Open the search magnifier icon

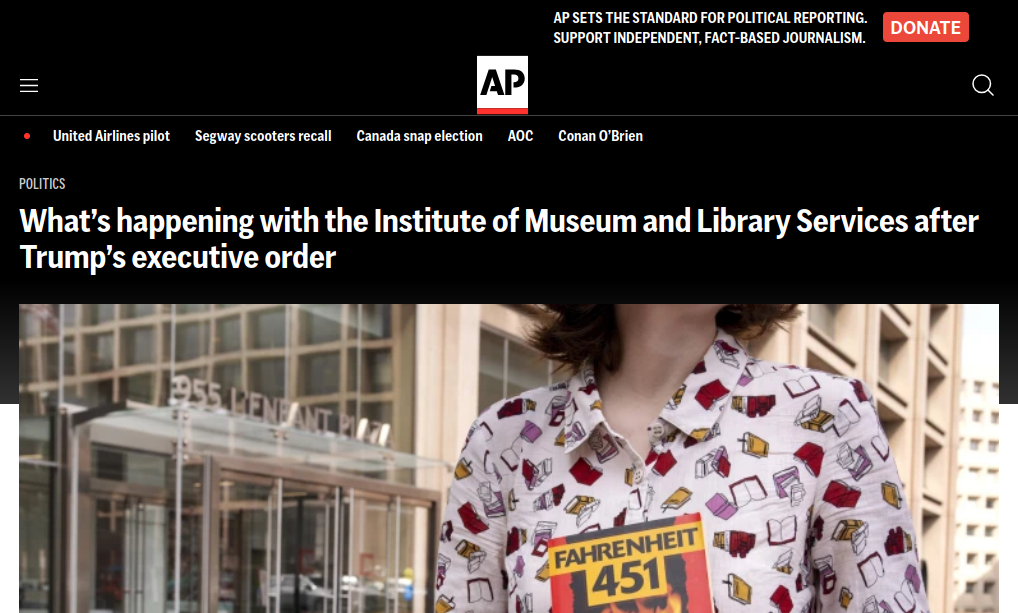[x=982, y=84]
